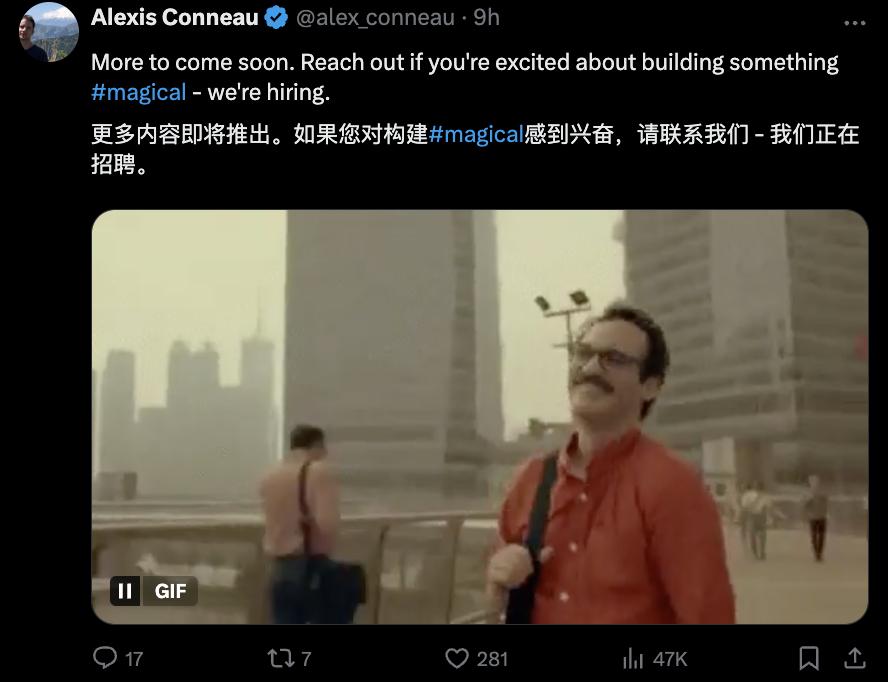
Task: Click the 17 replies count
Action: pyautogui.click(x=134, y=659)
